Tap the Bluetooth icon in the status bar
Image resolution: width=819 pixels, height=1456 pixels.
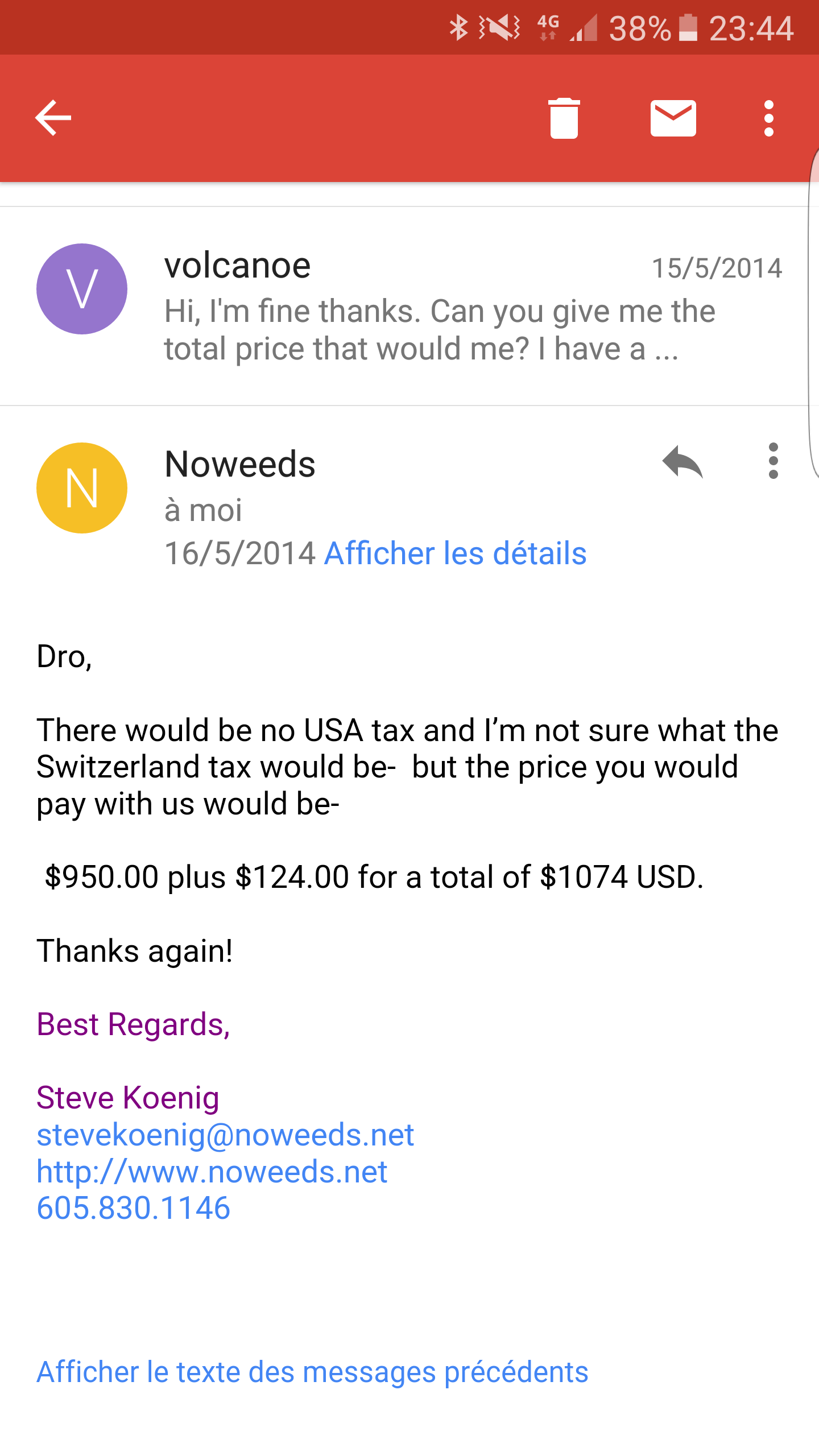pos(458,27)
